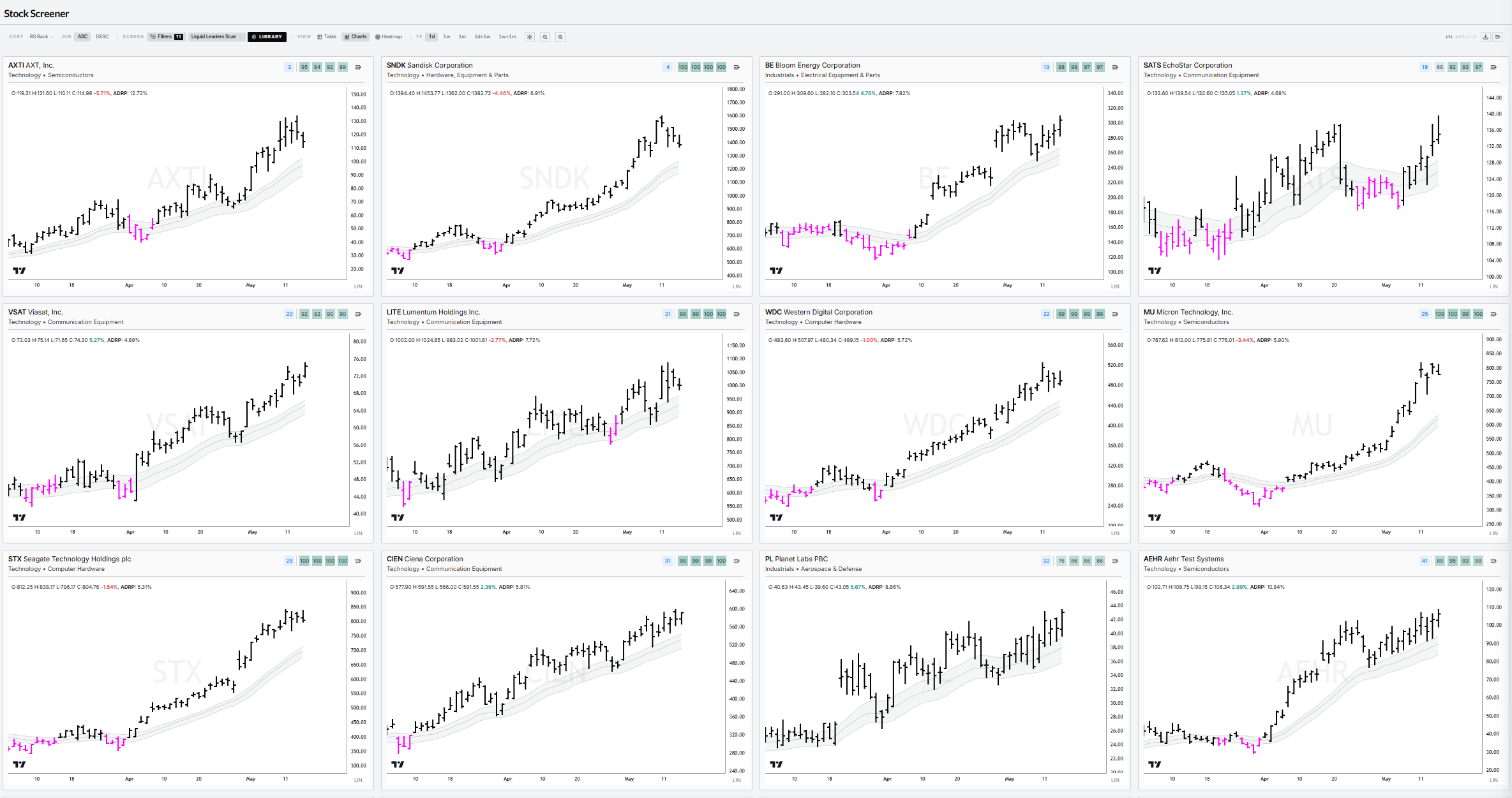Screen dimensions: 1512x798
Task: Switch to Table view
Action: coord(327,37)
